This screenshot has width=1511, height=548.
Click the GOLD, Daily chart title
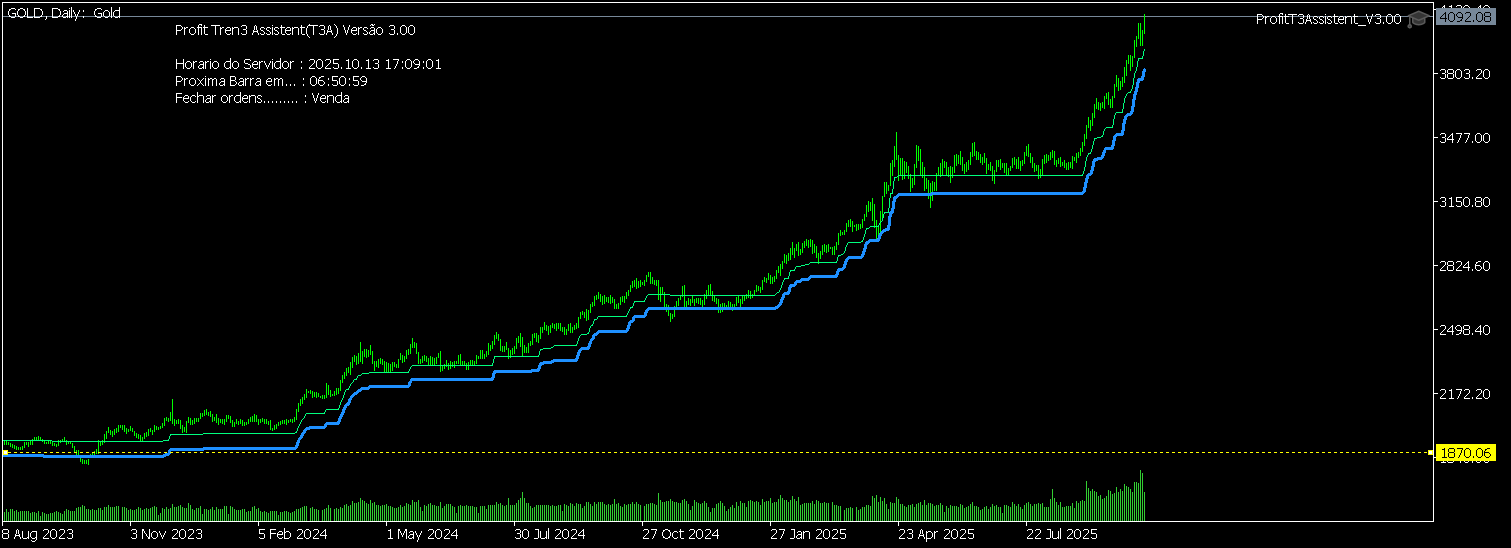click(x=64, y=11)
